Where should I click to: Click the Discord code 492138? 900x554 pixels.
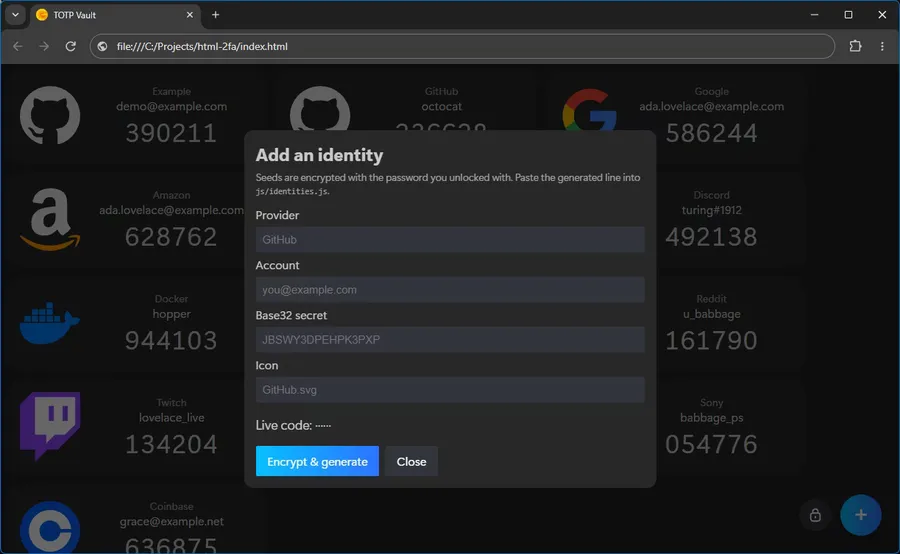coord(711,237)
